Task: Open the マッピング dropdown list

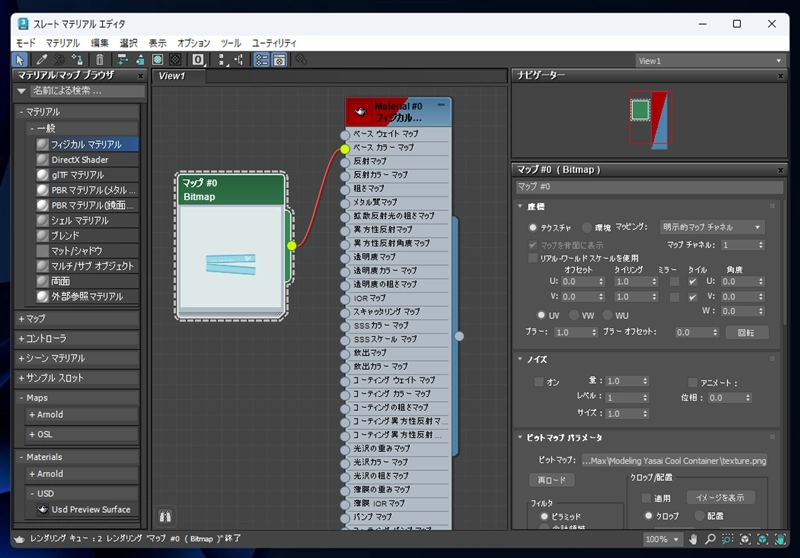Action: [712, 228]
